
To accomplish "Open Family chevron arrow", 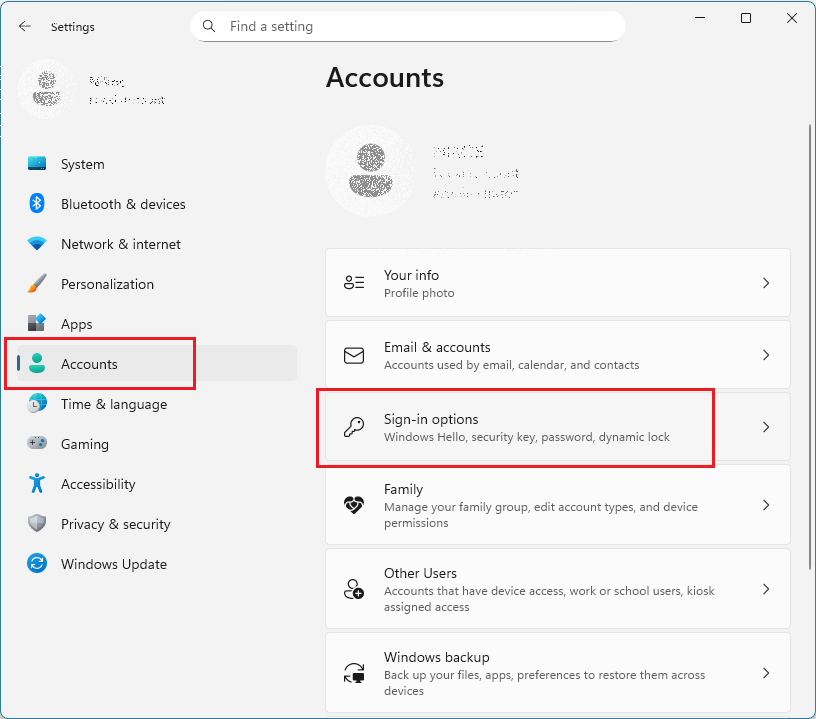I will tap(766, 505).
